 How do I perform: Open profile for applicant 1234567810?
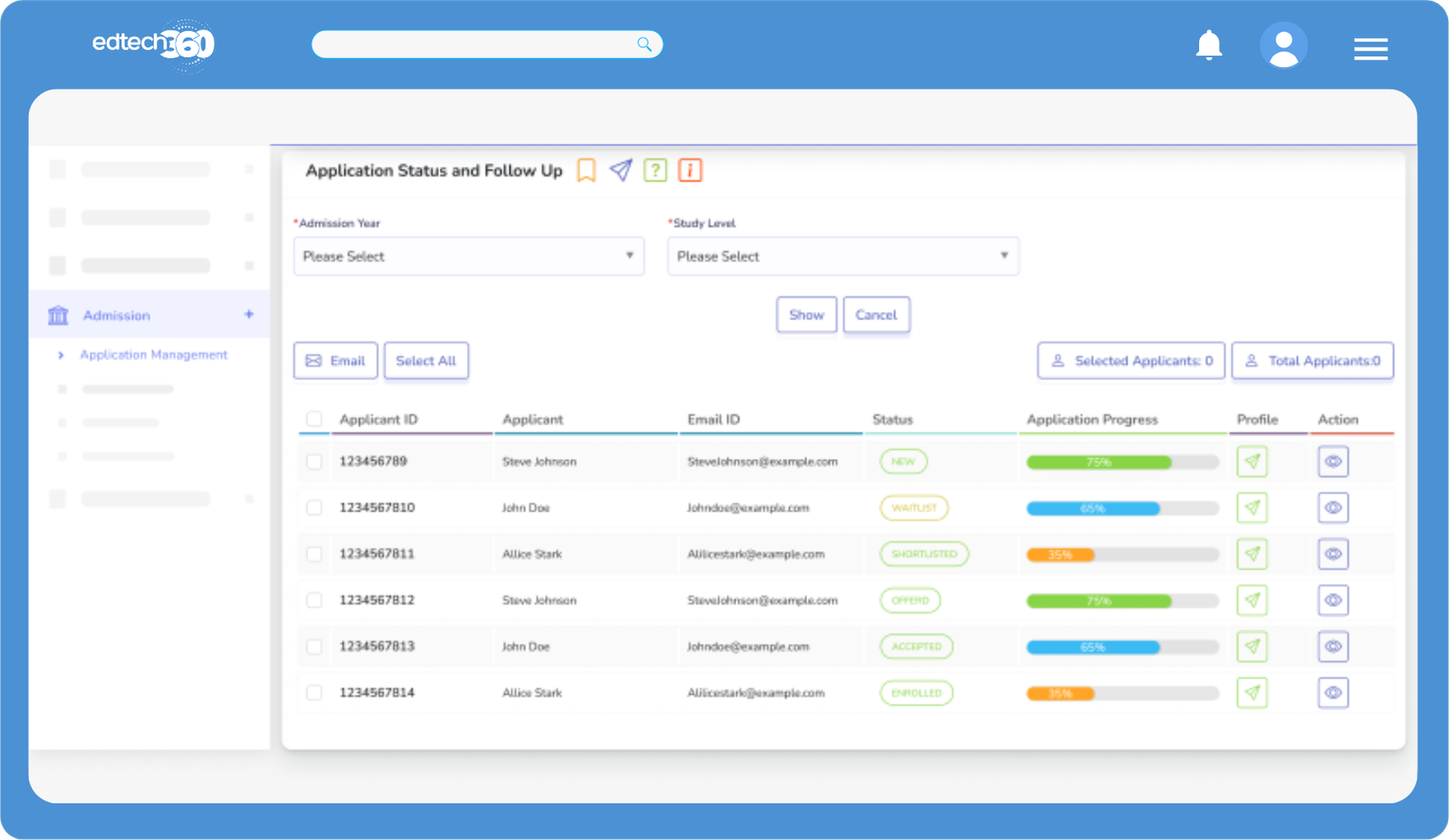coord(1252,508)
